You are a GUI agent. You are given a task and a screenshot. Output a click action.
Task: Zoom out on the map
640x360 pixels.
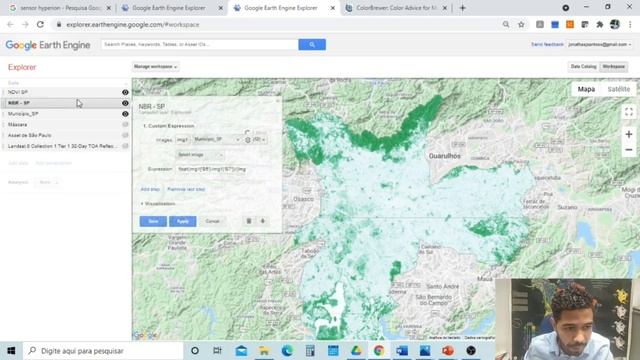coord(629,150)
